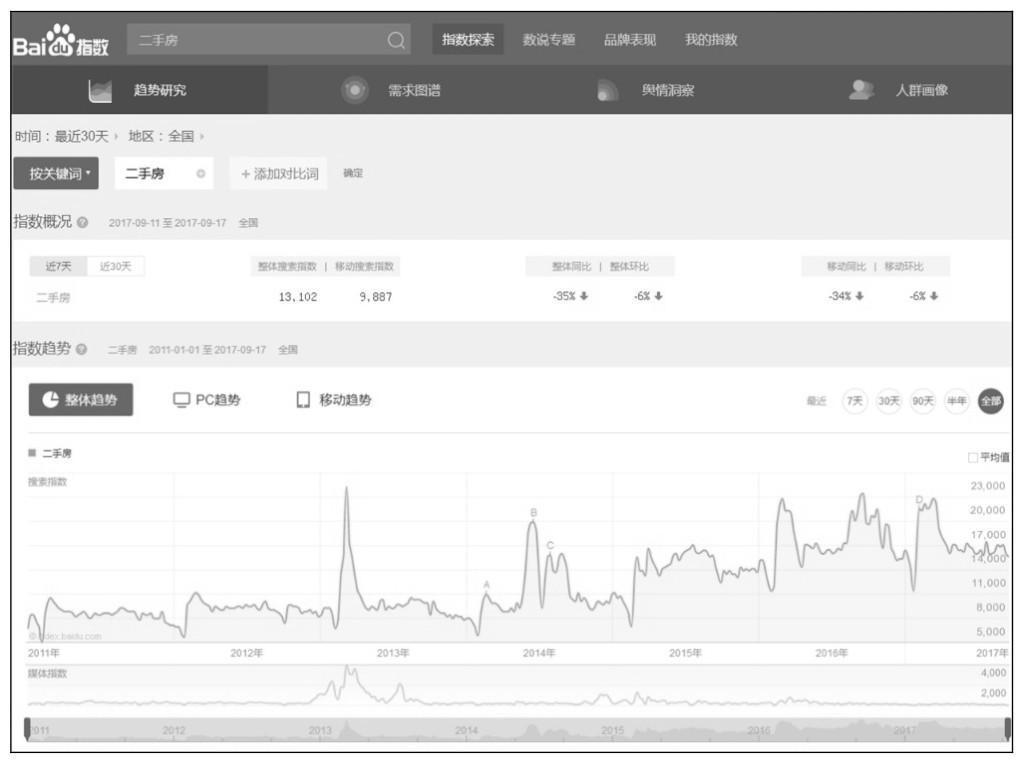Image resolution: width=1022 pixels, height=762 pixels.
Task: Click 2014 on the bottom timeline range bar
Action: [x=466, y=730]
